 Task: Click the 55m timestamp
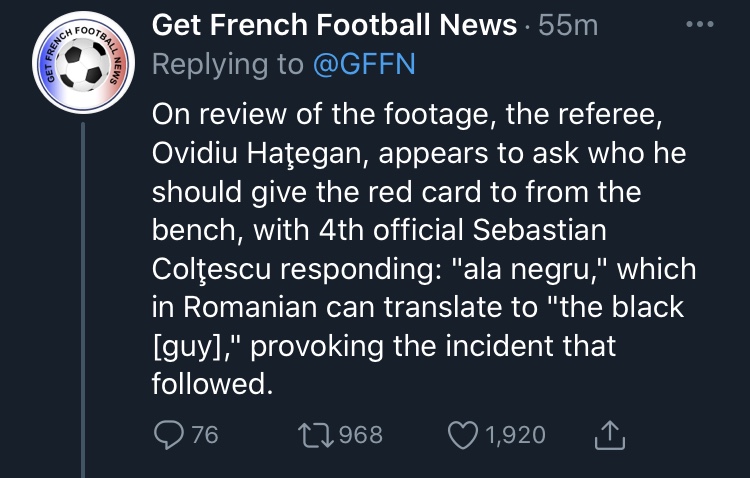click(568, 25)
